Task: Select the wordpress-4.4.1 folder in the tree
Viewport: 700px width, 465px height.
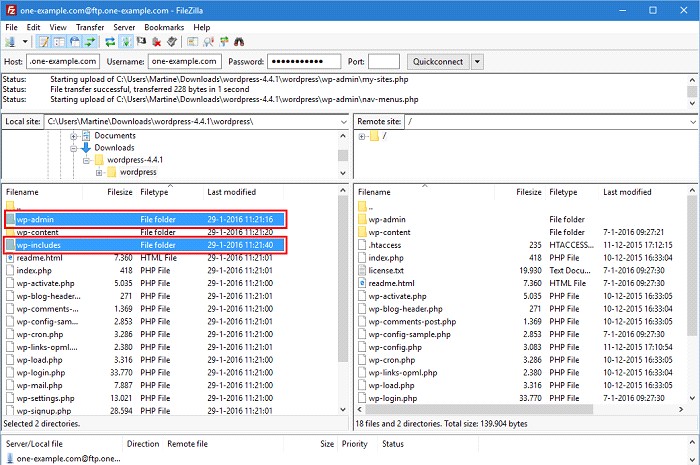Action: [x=135, y=160]
